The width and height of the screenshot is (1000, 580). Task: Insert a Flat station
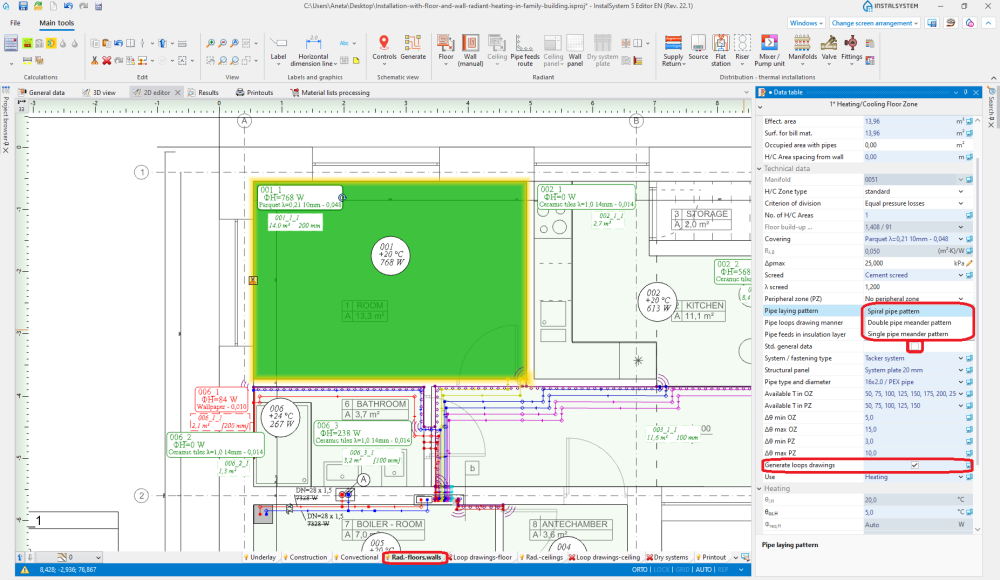click(721, 51)
